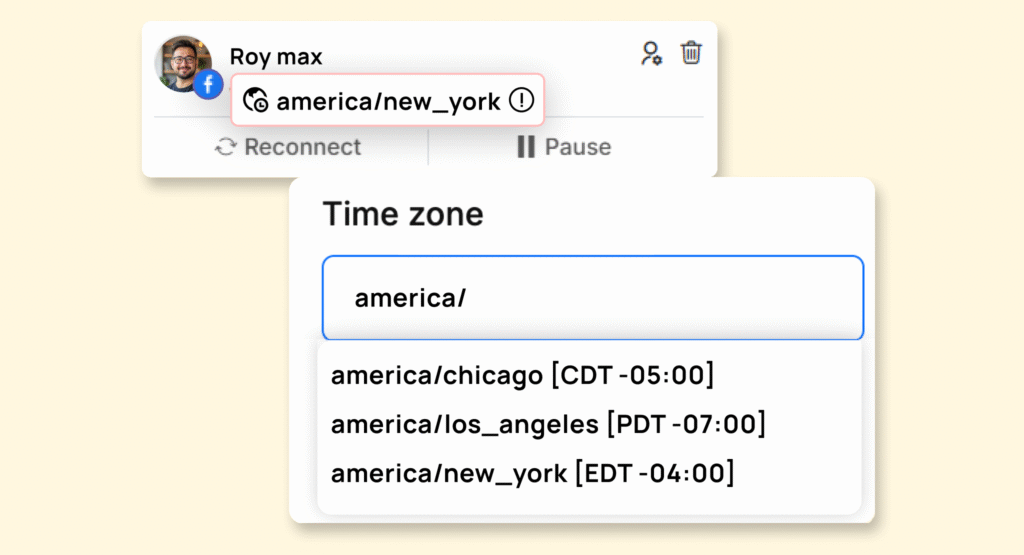
Task: Focus the Time zone search field
Action: pos(592,298)
